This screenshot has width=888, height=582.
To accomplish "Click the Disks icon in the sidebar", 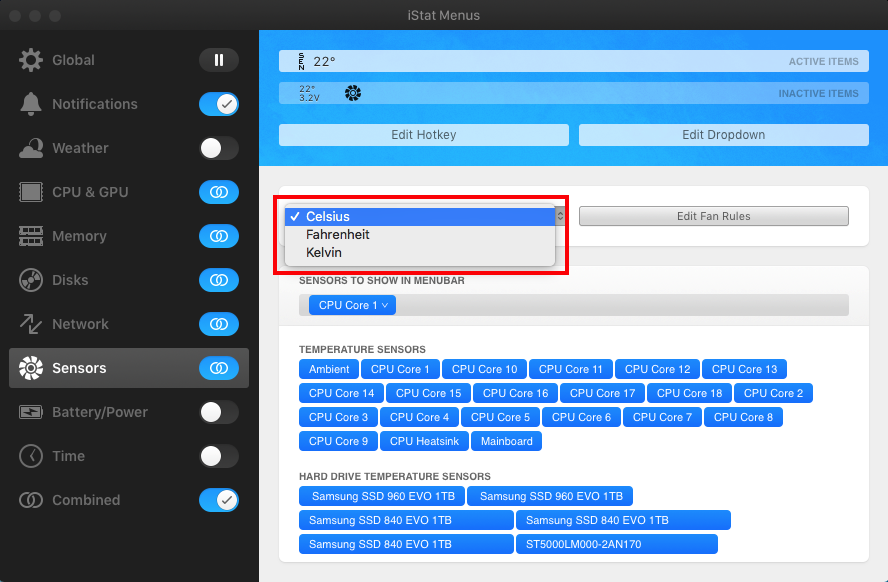I will pyautogui.click(x=31, y=280).
